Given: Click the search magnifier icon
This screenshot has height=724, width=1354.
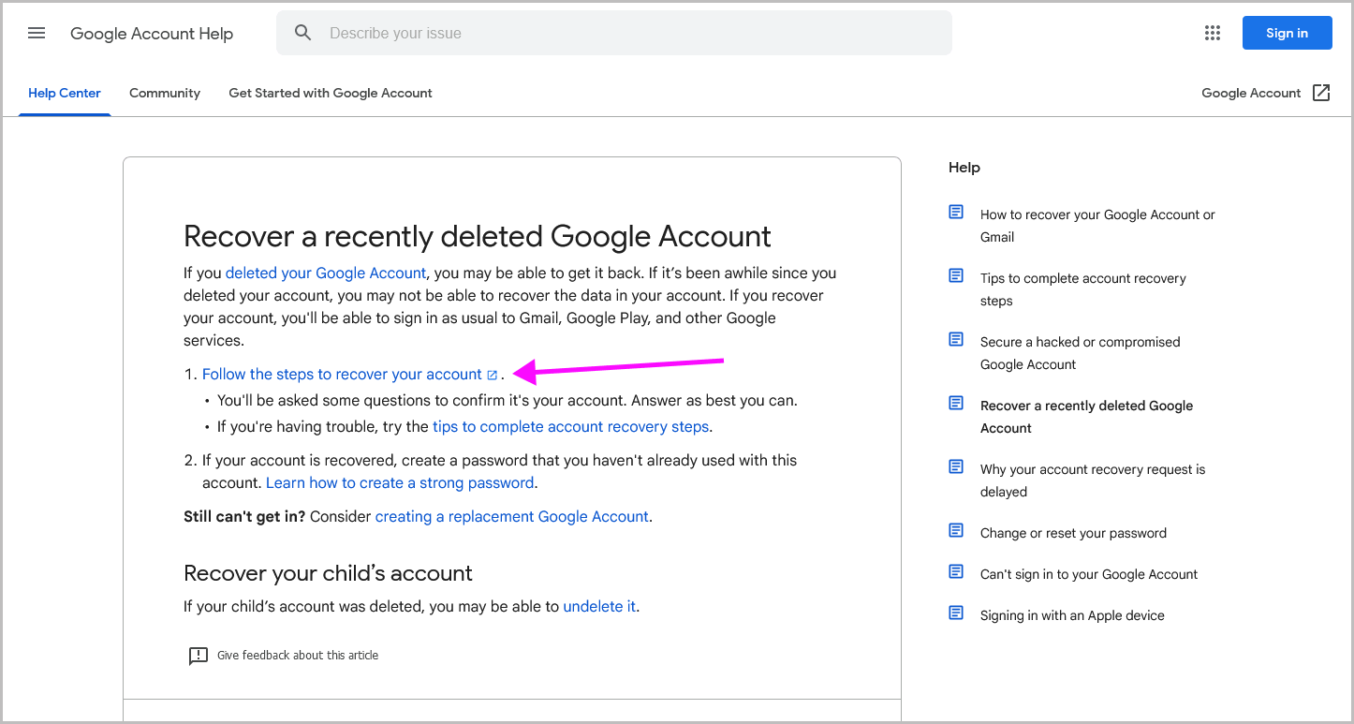Looking at the screenshot, I should 303,33.
